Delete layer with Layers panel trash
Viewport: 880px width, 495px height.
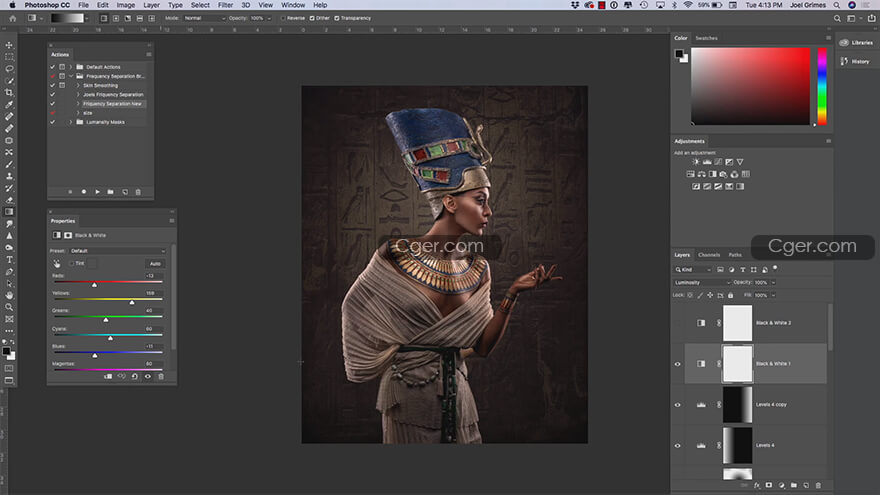818,485
